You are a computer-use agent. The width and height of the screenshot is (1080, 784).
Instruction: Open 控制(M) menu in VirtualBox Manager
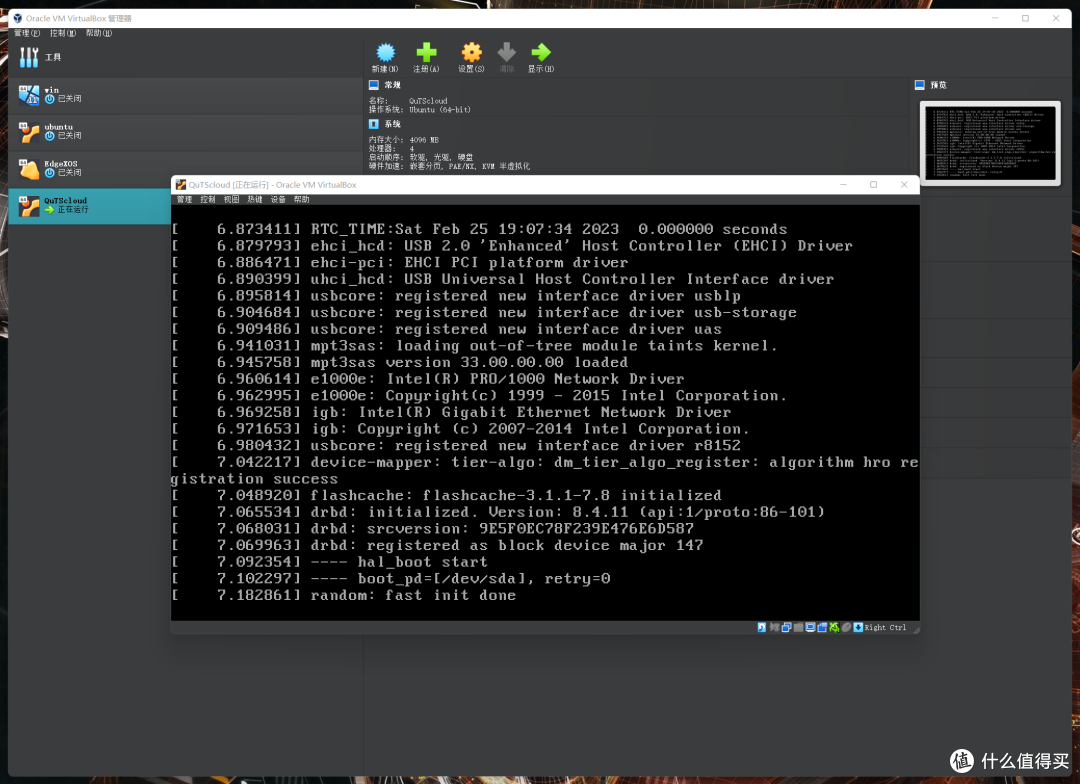63,33
